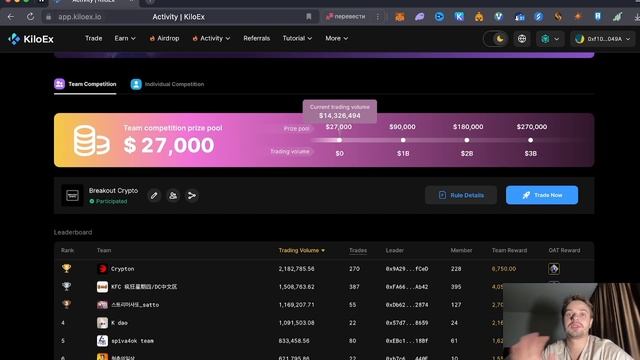Image resolution: width=640 pixels, height=360 pixels.
Task: Click the Individual Competition person icon
Action: [136, 84]
